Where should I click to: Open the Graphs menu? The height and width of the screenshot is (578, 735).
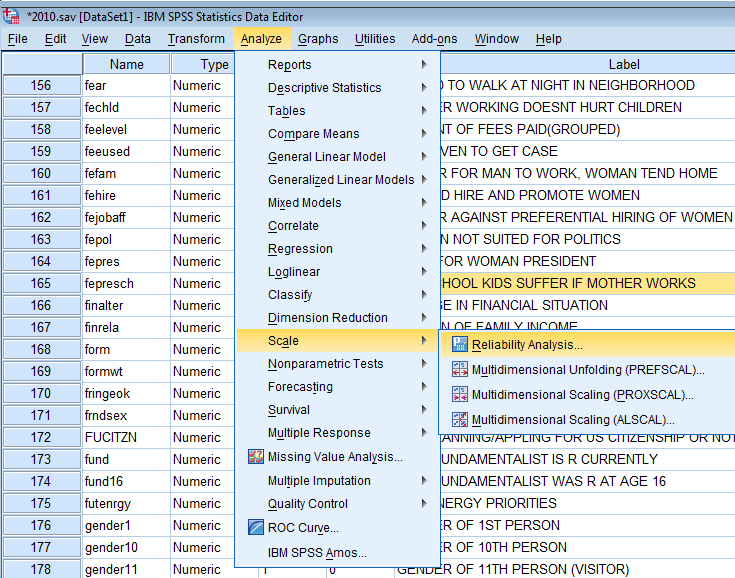coord(318,39)
